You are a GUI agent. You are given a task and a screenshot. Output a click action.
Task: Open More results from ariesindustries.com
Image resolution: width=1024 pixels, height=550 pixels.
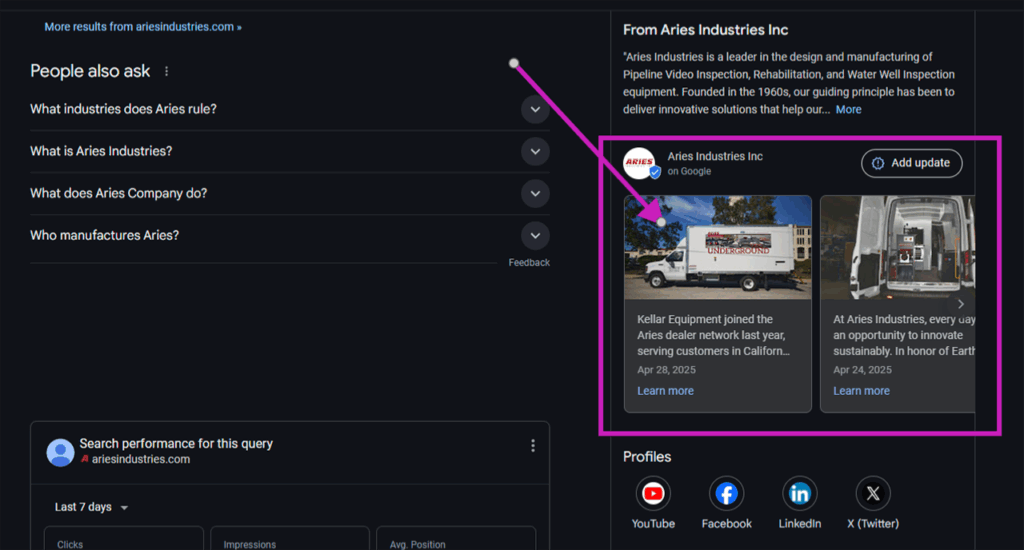pyautogui.click(x=143, y=27)
